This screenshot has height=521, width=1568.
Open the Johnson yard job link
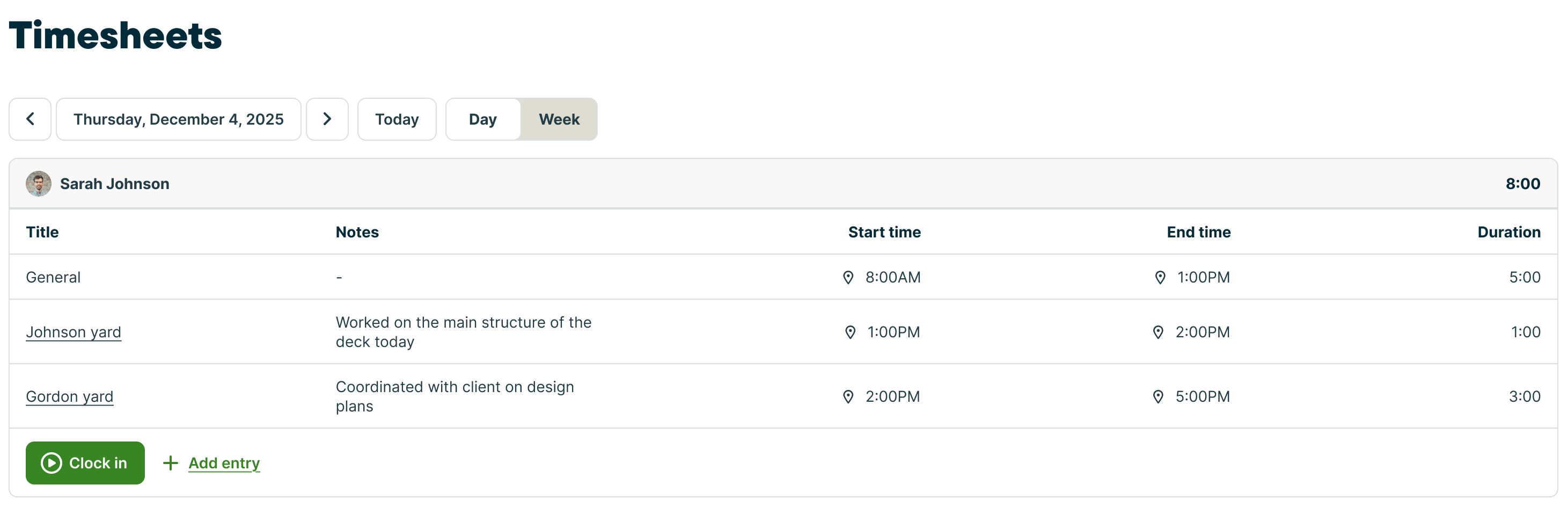point(73,332)
